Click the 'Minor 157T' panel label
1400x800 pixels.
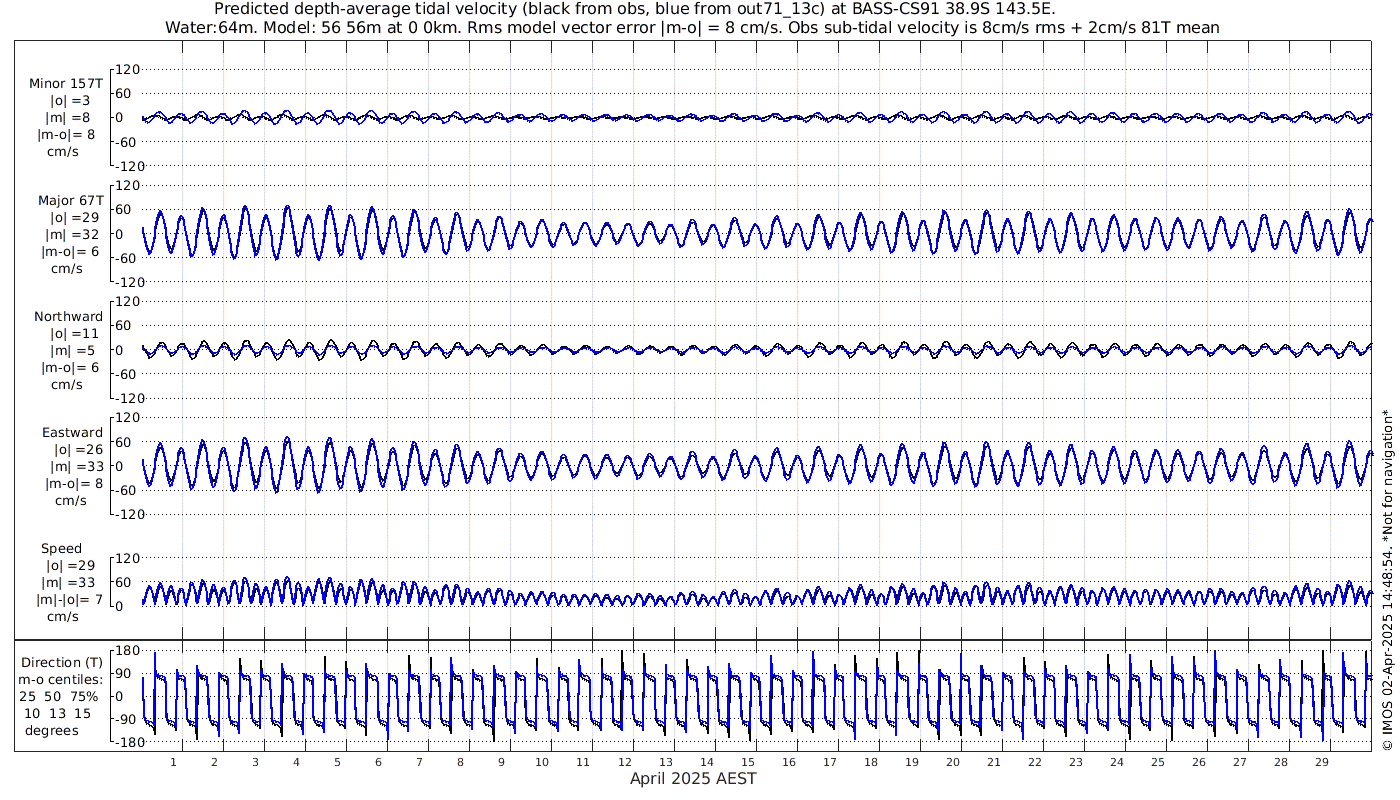[66, 84]
